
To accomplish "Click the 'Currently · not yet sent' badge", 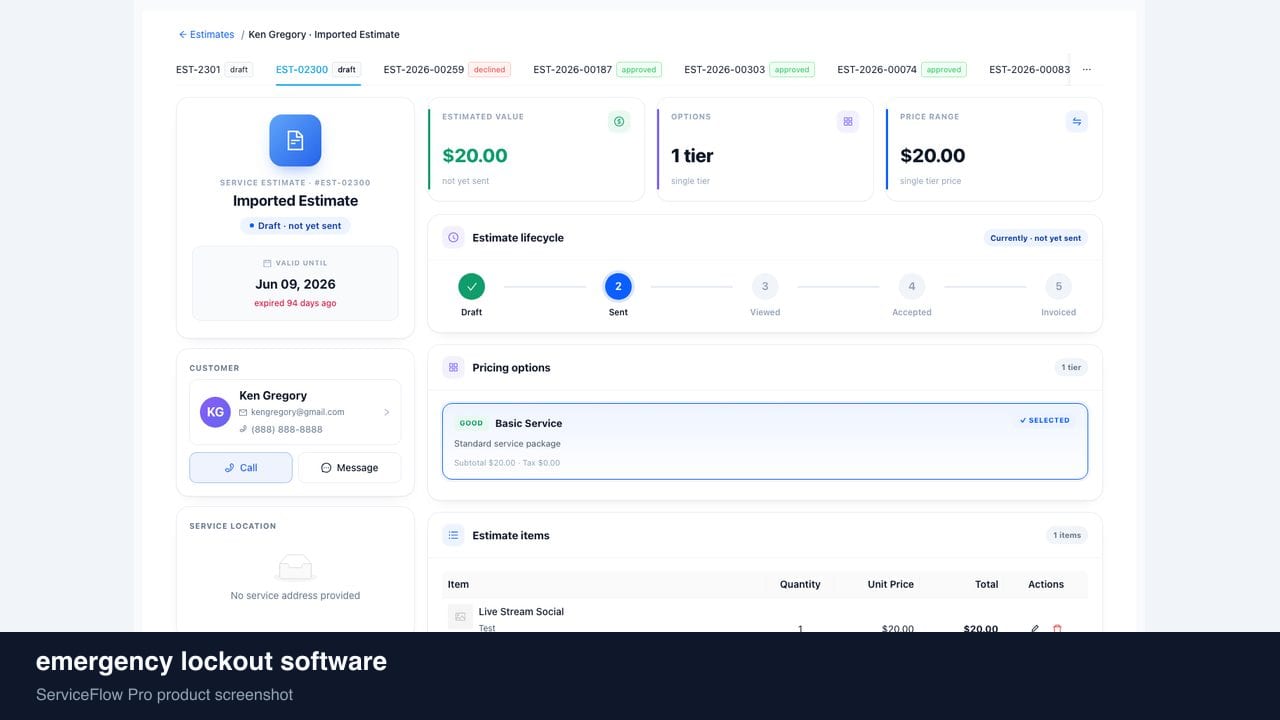I will pos(1035,238).
